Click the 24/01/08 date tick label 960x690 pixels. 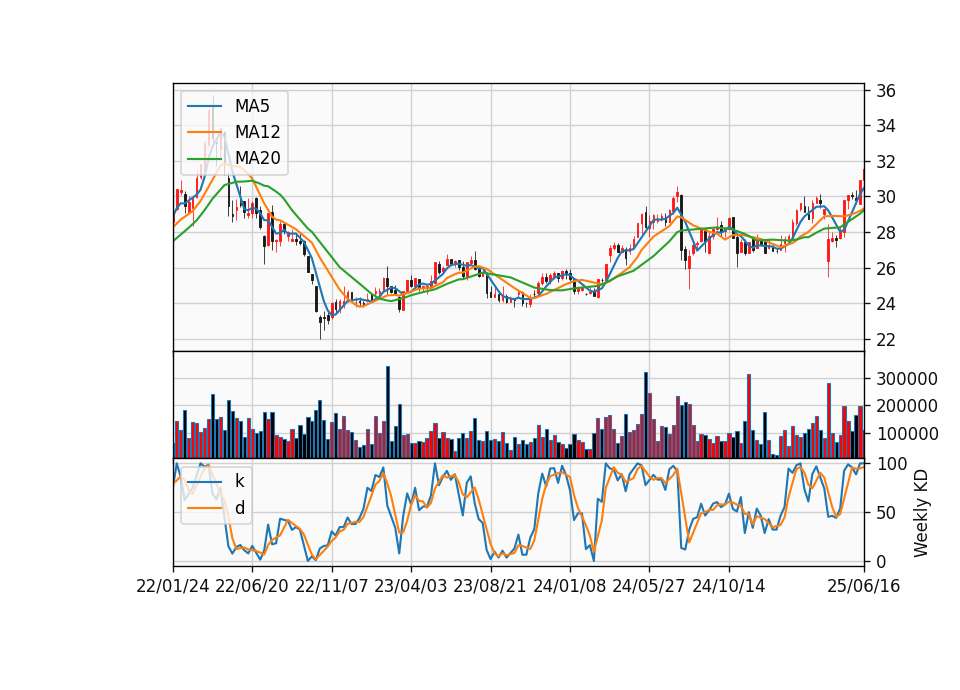coord(569,587)
